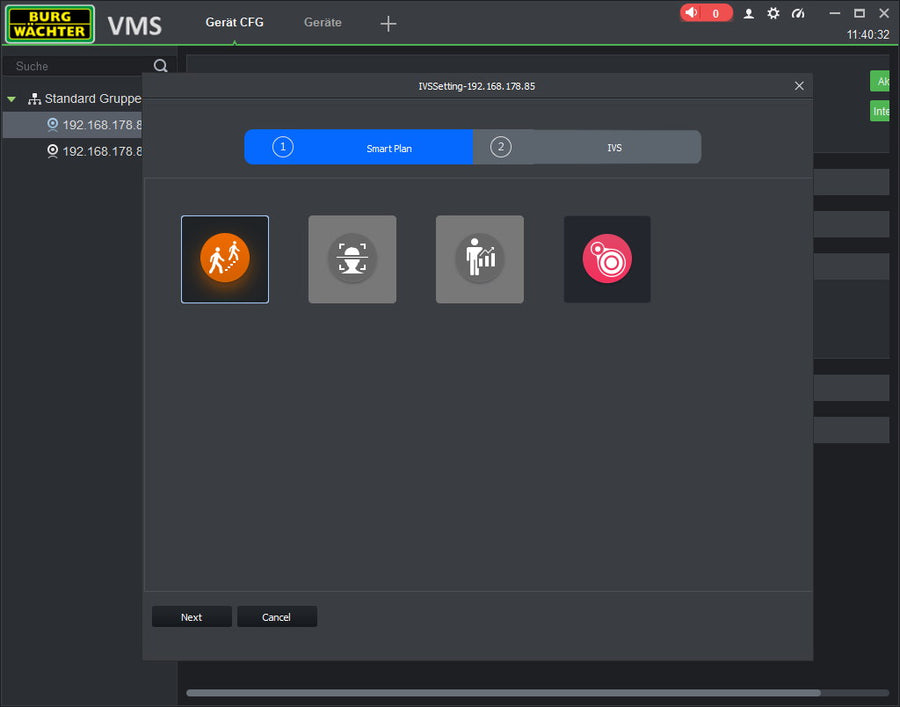
Task: Switch to the Gerät CFG tab
Action: point(234,22)
